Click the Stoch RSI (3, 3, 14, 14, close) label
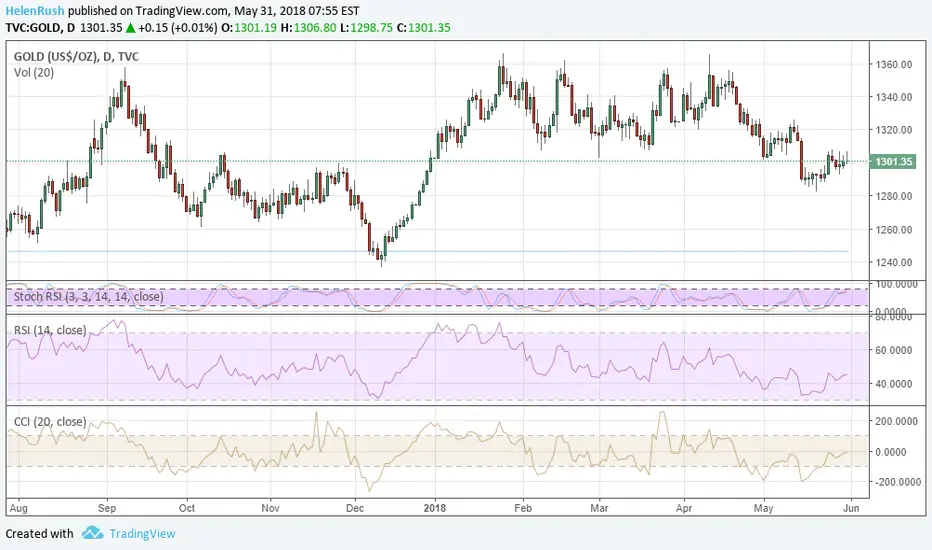The height and width of the screenshot is (550, 932). (x=89, y=296)
